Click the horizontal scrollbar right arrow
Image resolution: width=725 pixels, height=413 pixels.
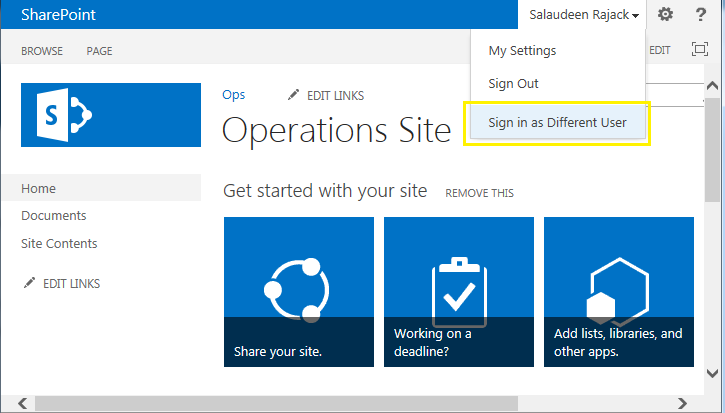coord(682,403)
